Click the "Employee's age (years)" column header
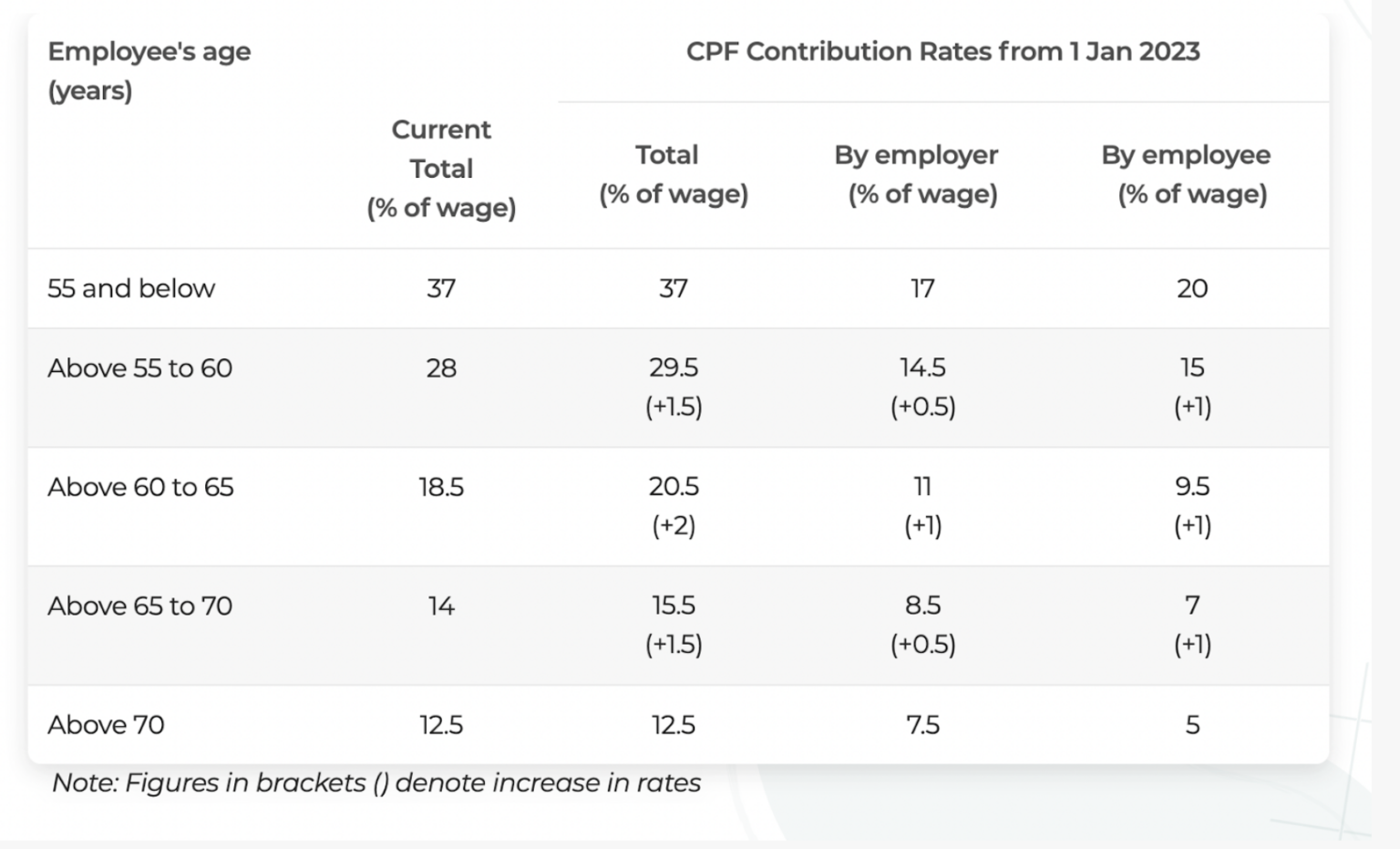Image resolution: width=1400 pixels, height=849 pixels. tap(149, 71)
